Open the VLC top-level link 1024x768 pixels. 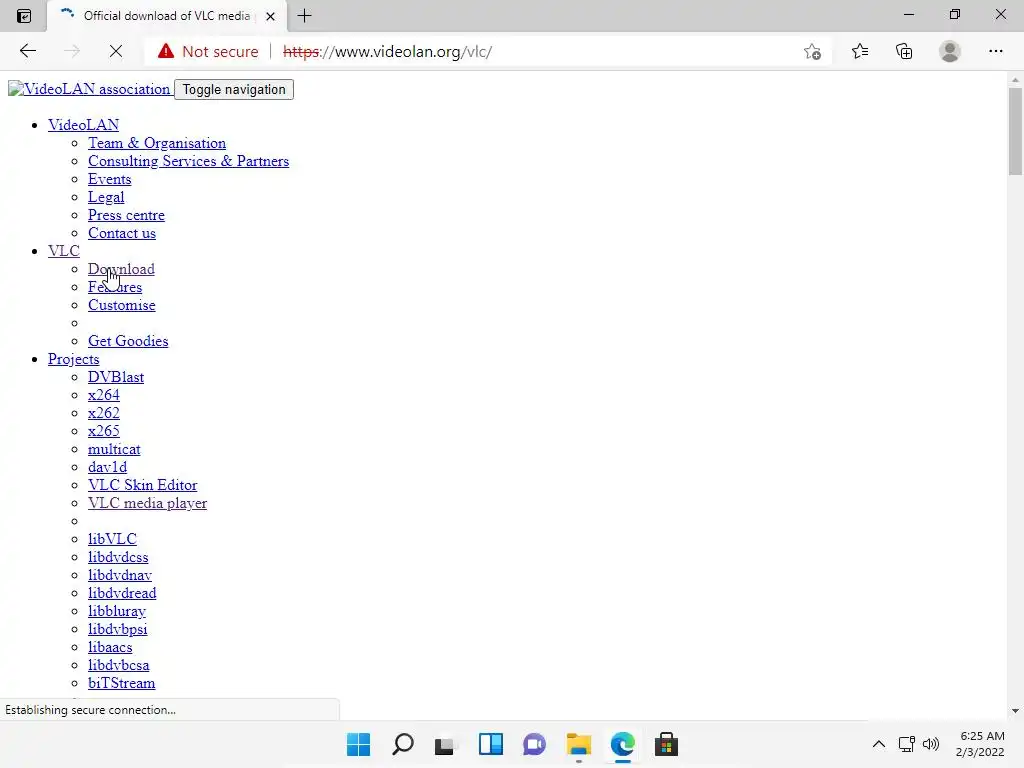[x=64, y=251]
